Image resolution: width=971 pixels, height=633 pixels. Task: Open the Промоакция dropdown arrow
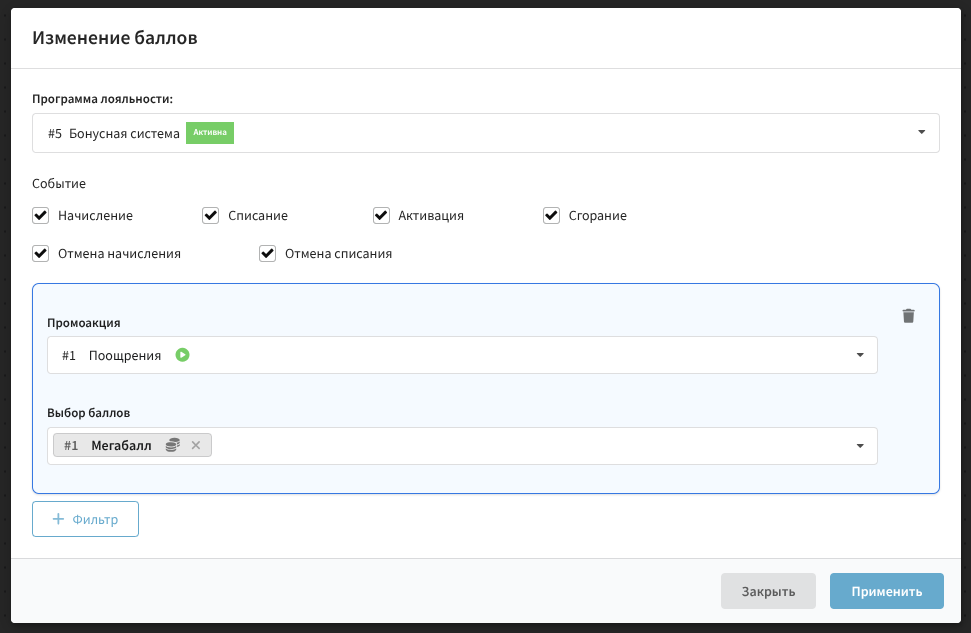860,355
